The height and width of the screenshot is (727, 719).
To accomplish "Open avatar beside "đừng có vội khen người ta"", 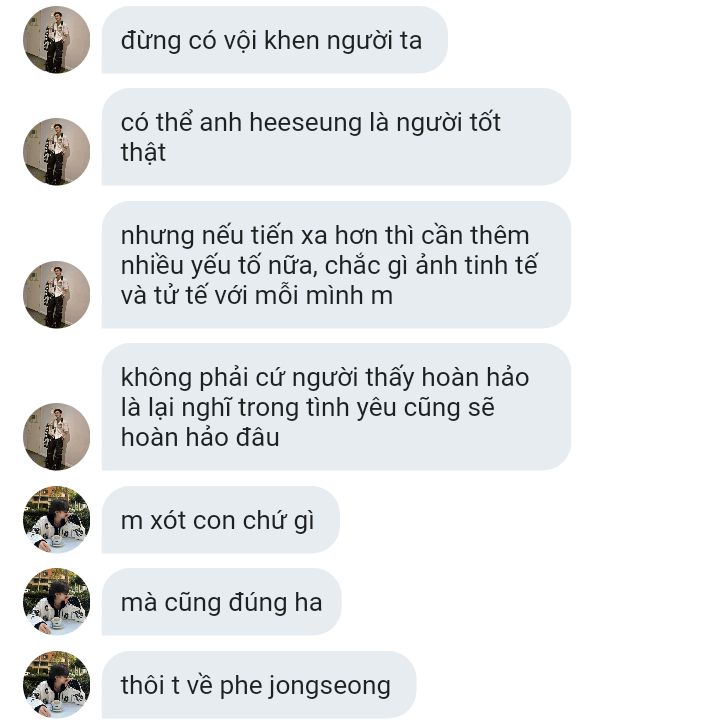I will pyautogui.click(x=57, y=40).
